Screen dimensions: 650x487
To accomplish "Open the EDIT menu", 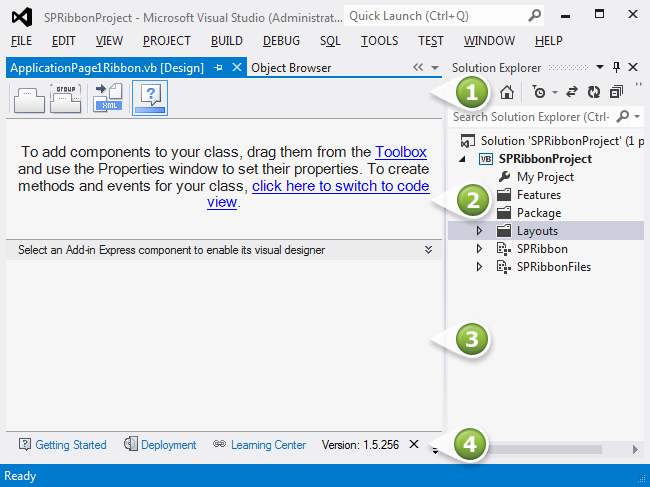I will tap(63, 41).
